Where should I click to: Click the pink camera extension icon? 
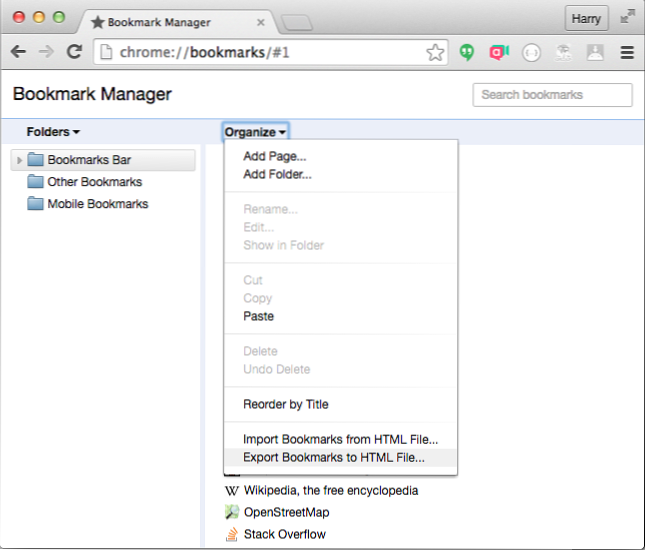point(498,53)
